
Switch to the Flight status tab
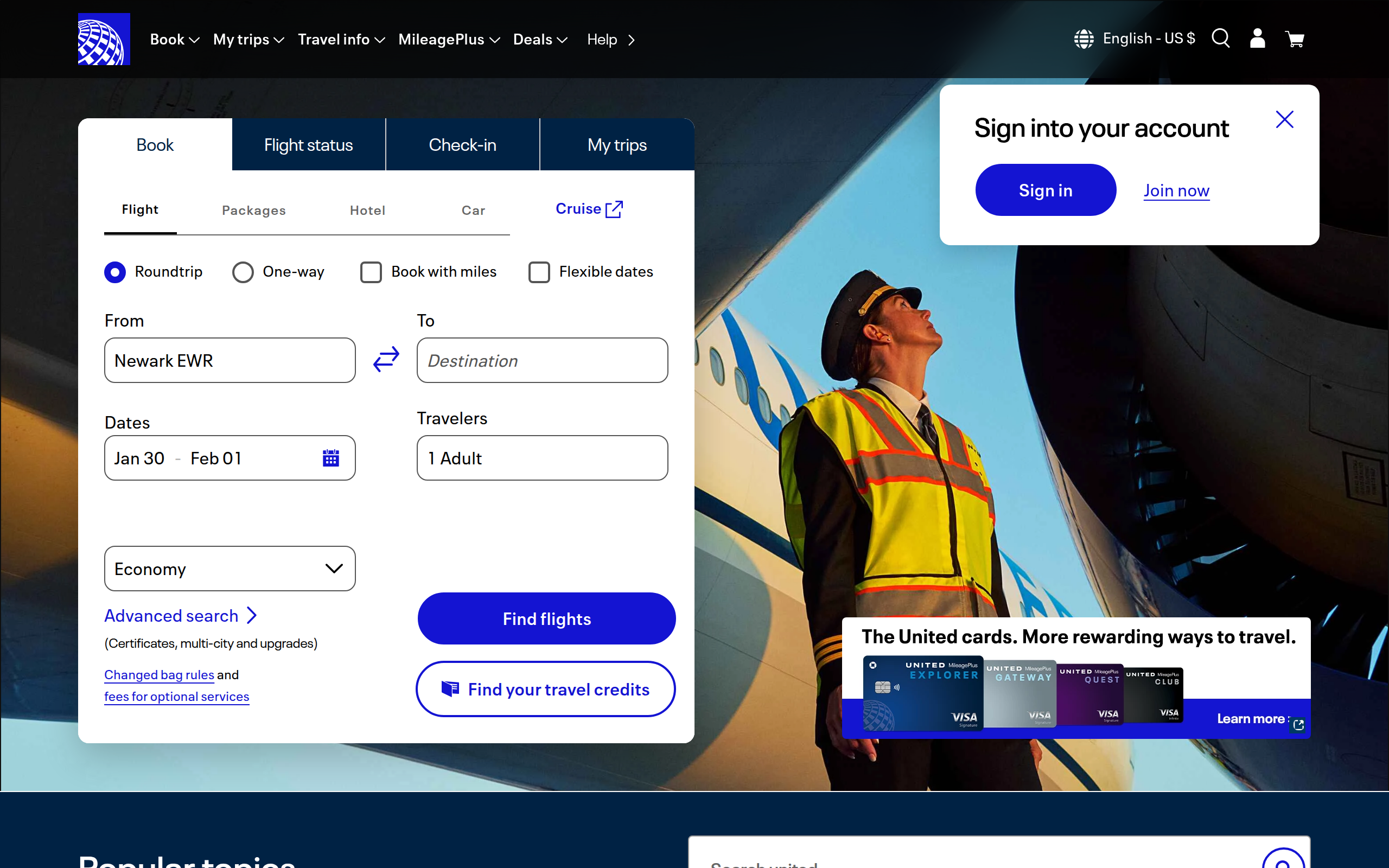(308, 145)
